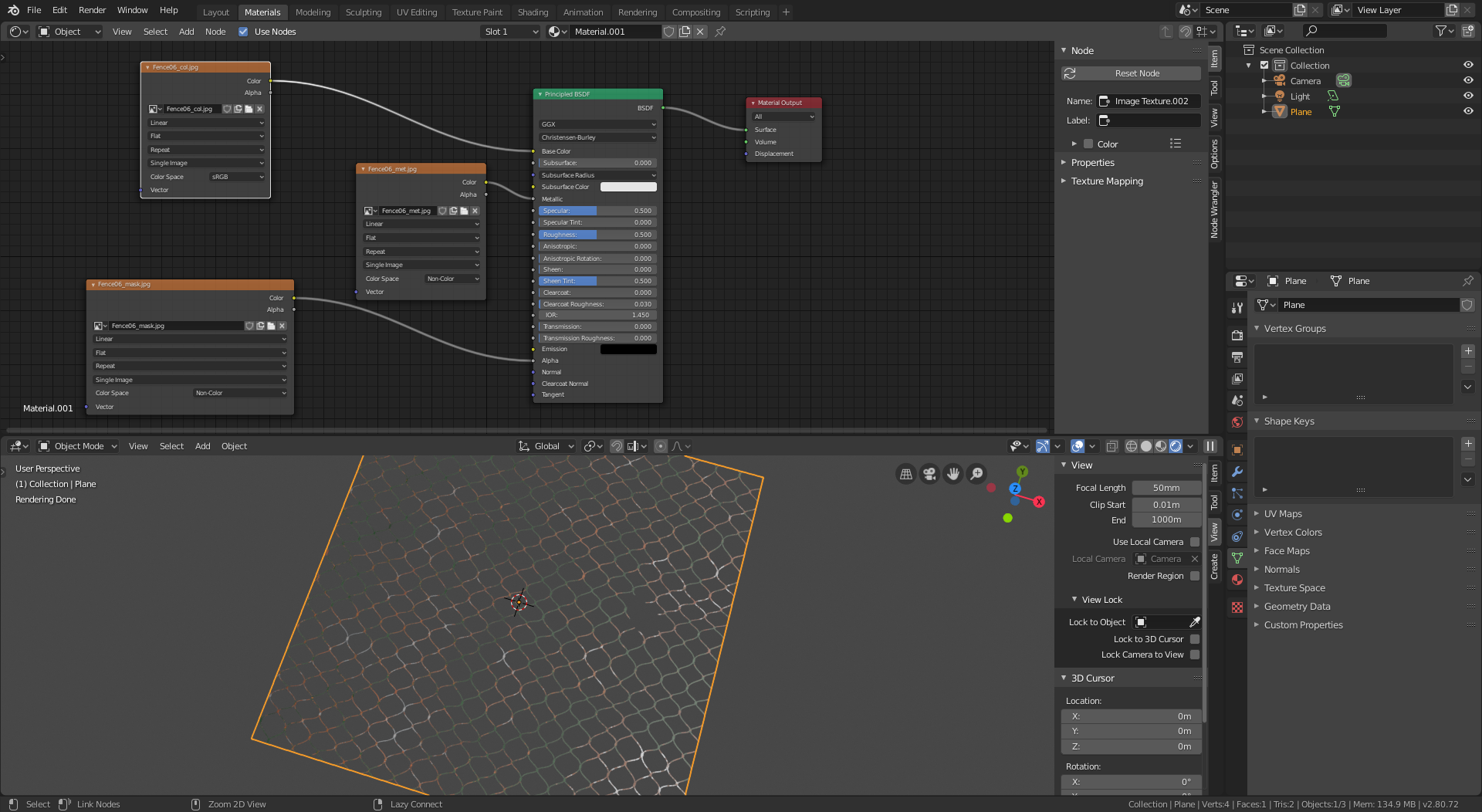Screen dimensions: 1482x812
Task: Open the Render properties tab icon
Action: [x=1237, y=335]
